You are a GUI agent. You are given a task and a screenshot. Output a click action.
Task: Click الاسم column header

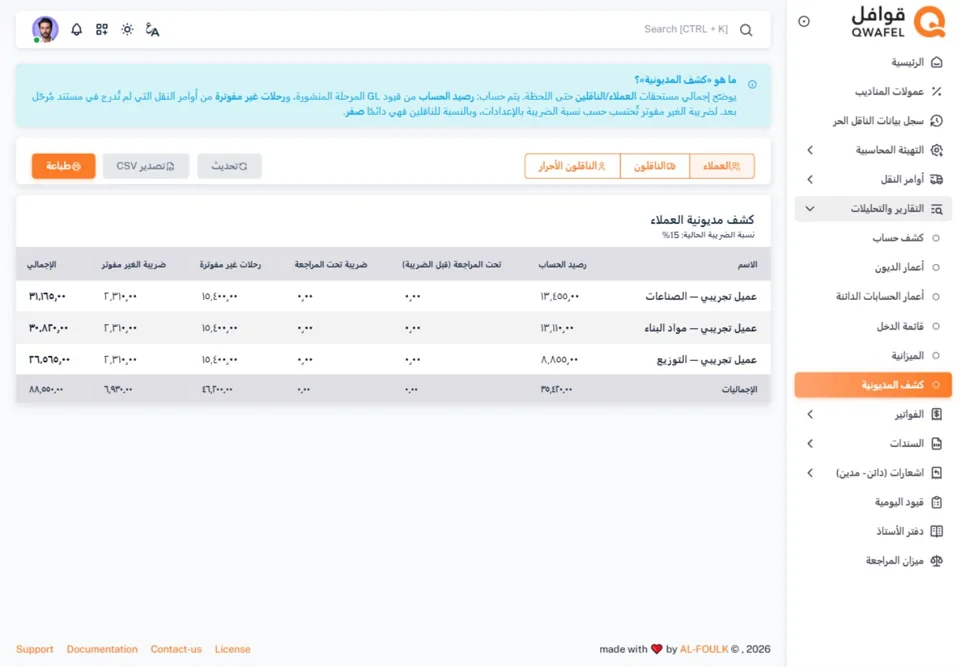coord(747,265)
